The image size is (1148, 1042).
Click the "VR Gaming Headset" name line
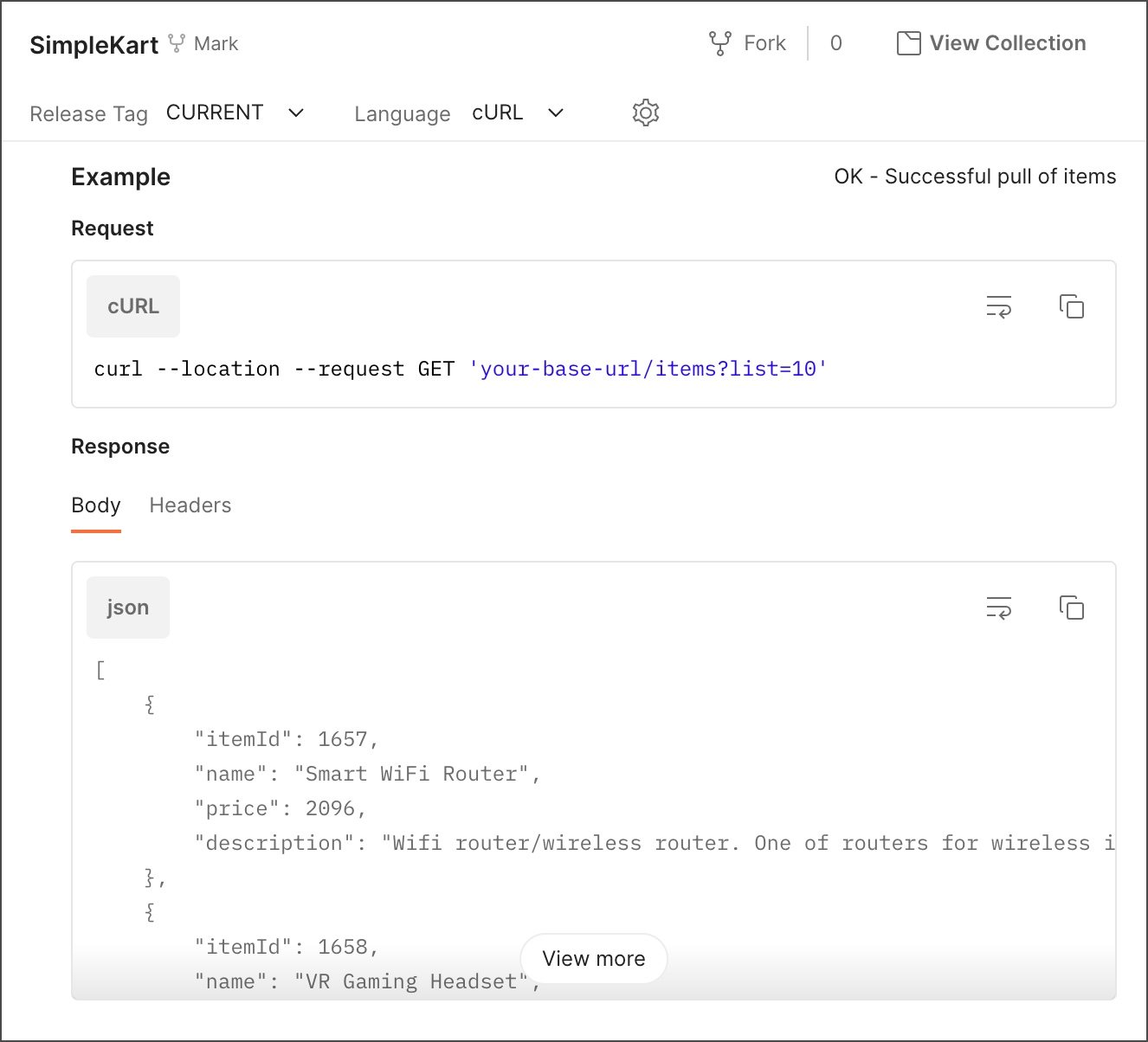click(368, 981)
